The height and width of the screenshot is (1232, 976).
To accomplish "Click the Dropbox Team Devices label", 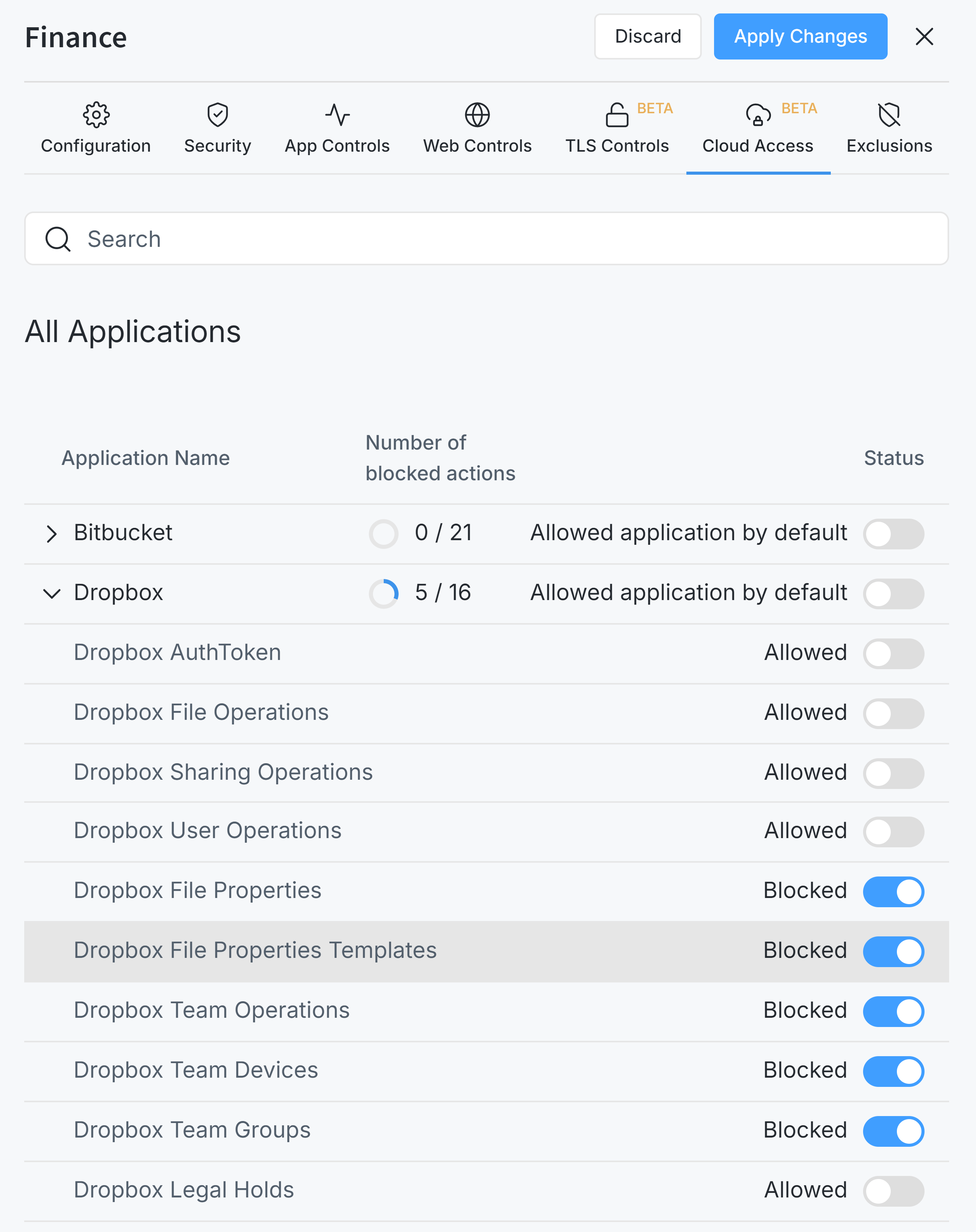I will 196,1070.
